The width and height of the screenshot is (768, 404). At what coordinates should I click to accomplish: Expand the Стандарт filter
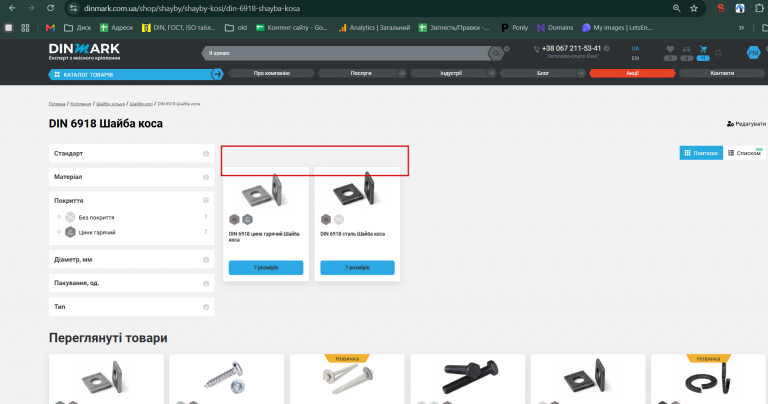131,153
